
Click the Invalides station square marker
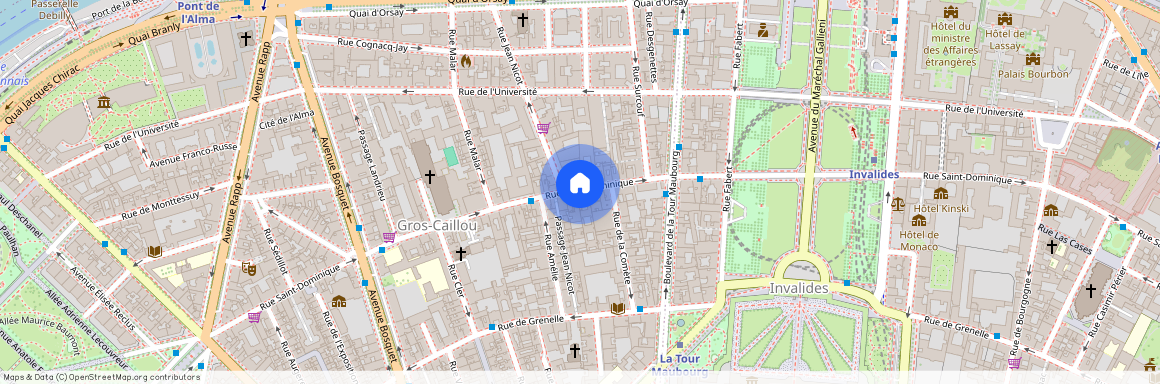874,160
